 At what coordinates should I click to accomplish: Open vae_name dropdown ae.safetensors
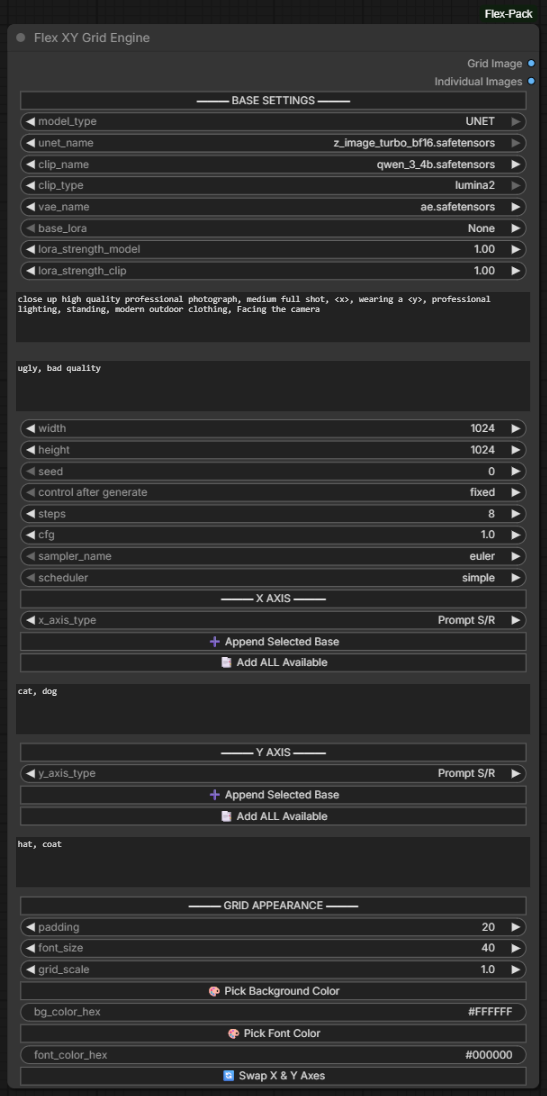coord(273,207)
